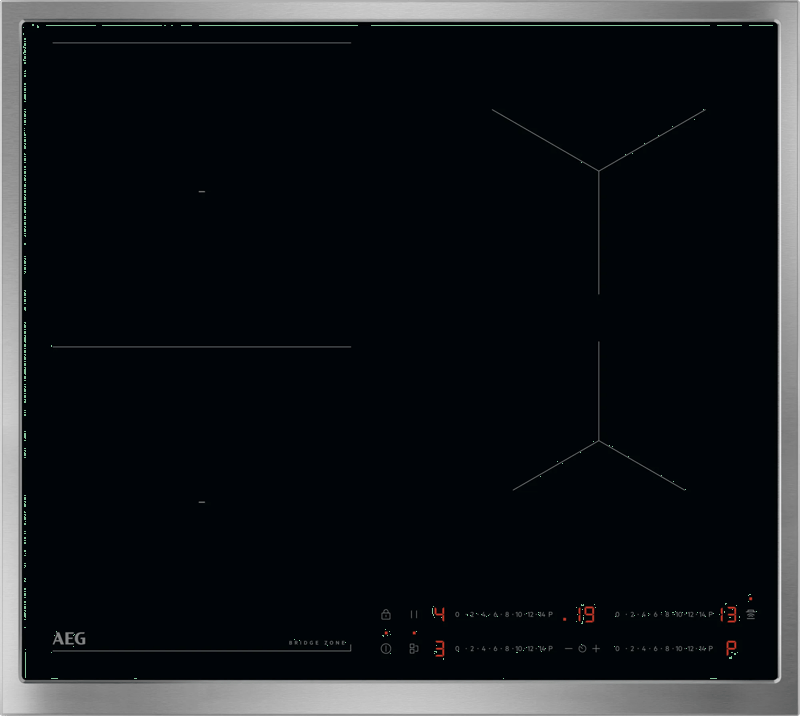This screenshot has height=716, width=800.
Task: Tap the red heat display showing 4
Action: [439, 614]
